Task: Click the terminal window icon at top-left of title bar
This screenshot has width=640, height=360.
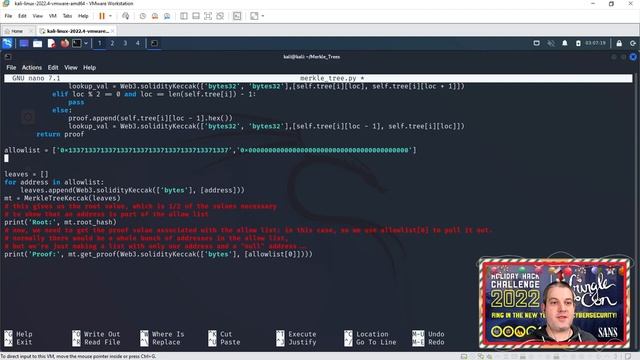Action: click(x=8, y=57)
